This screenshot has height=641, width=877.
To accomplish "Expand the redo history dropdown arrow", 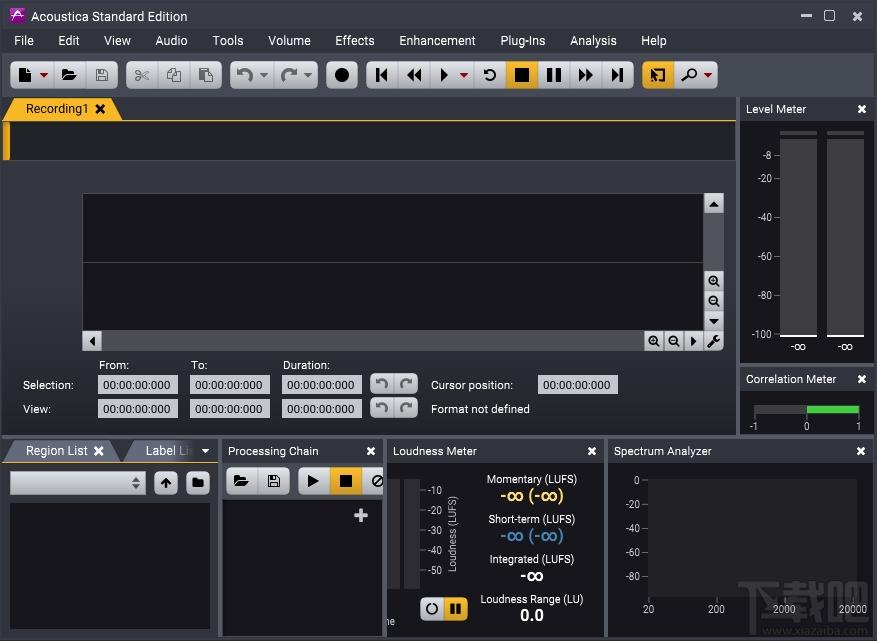I will point(308,75).
